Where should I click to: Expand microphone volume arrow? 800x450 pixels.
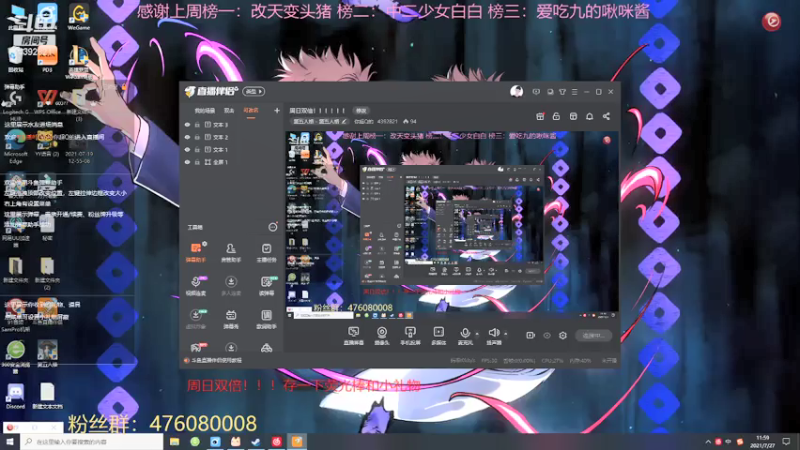coord(477,334)
